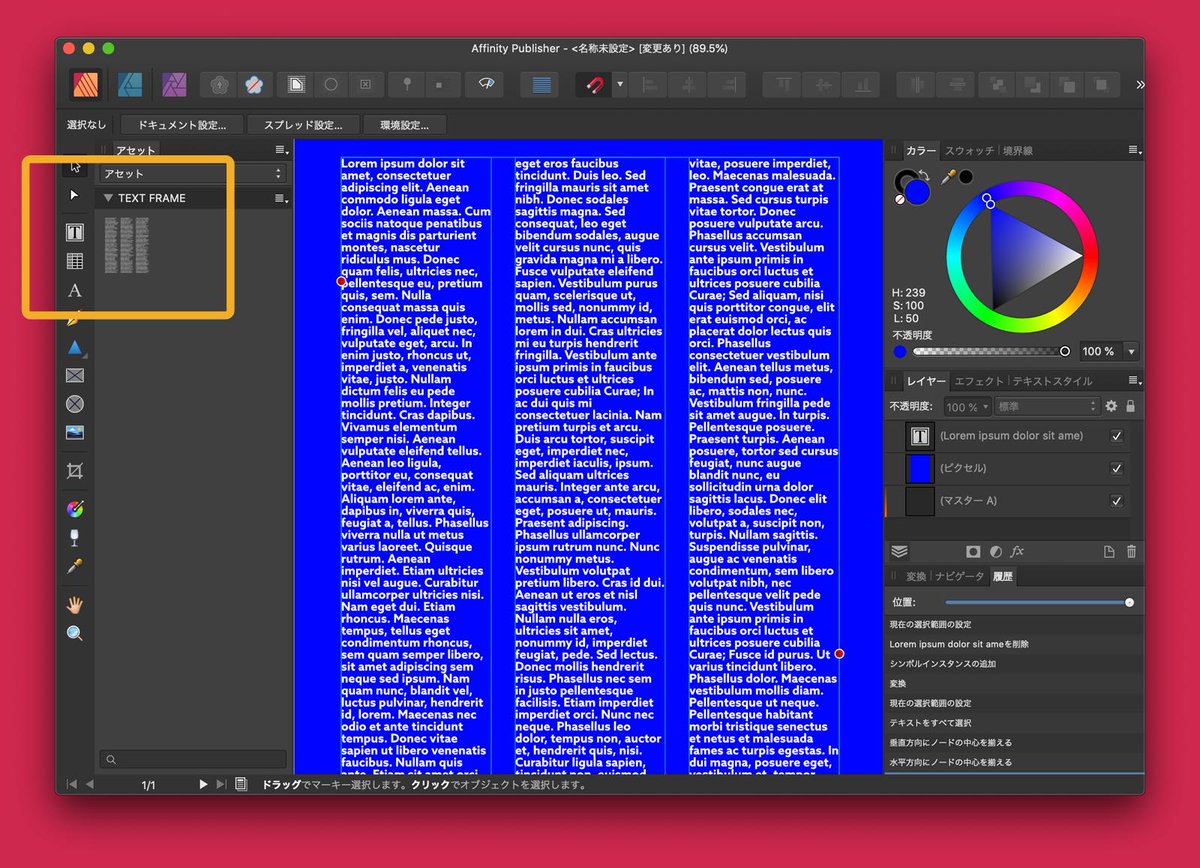Select the Picture Frame Rectangle tool
Image resolution: width=1200 pixels, height=868 pixels.
[x=75, y=376]
